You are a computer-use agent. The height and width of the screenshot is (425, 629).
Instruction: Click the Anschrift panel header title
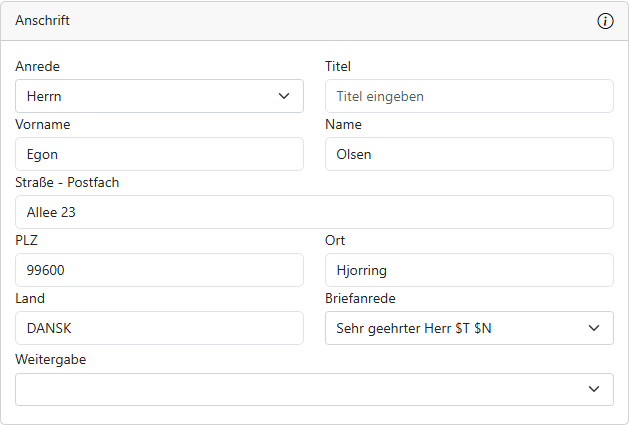click(x=43, y=21)
